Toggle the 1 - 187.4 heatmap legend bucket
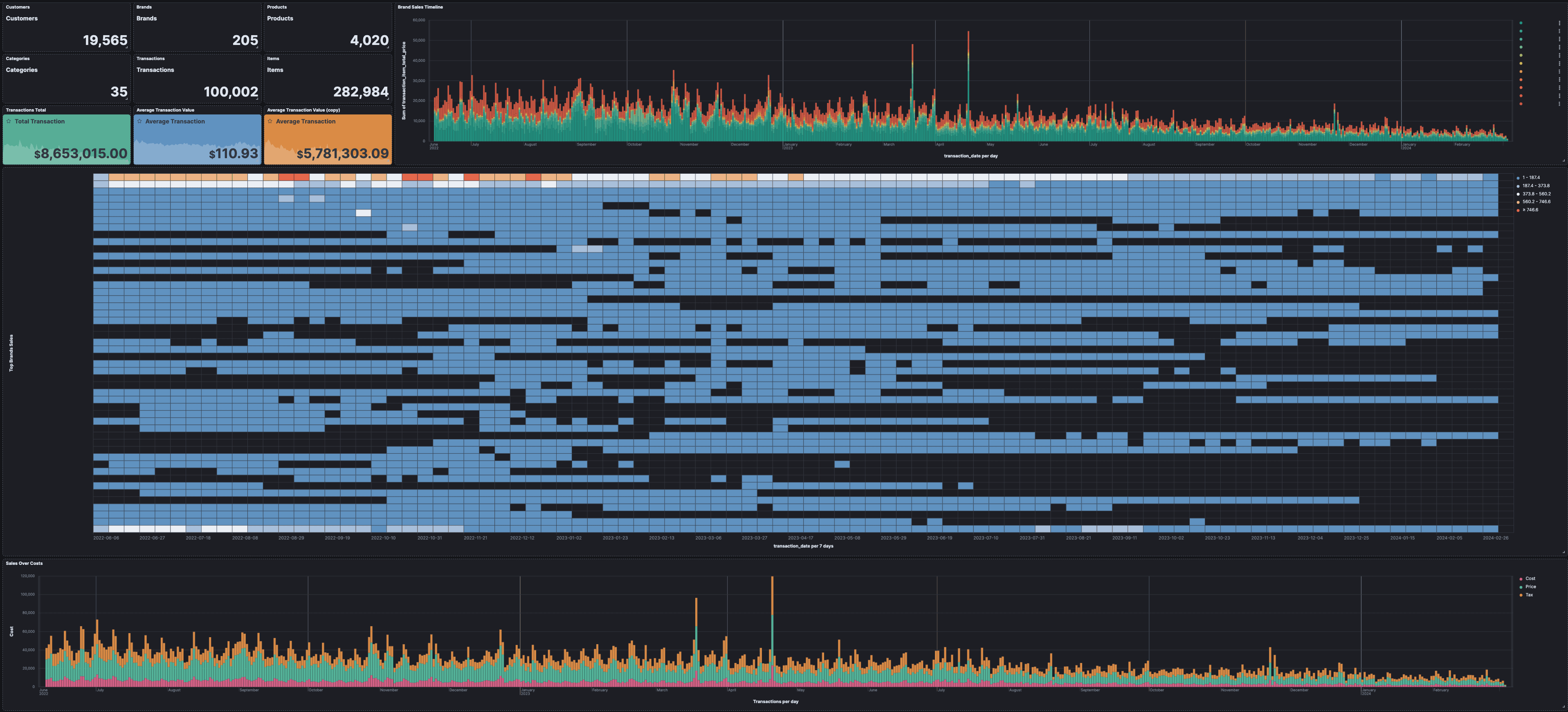Viewport: 1568px width, 712px height. click(1518, 178)
